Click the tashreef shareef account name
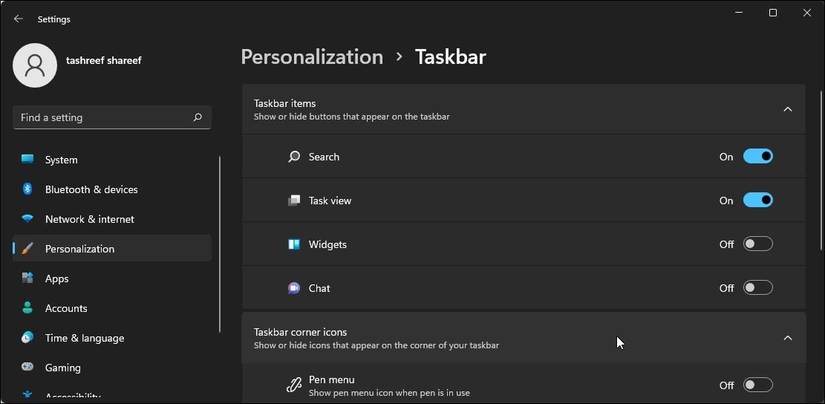 pos(104,60)
